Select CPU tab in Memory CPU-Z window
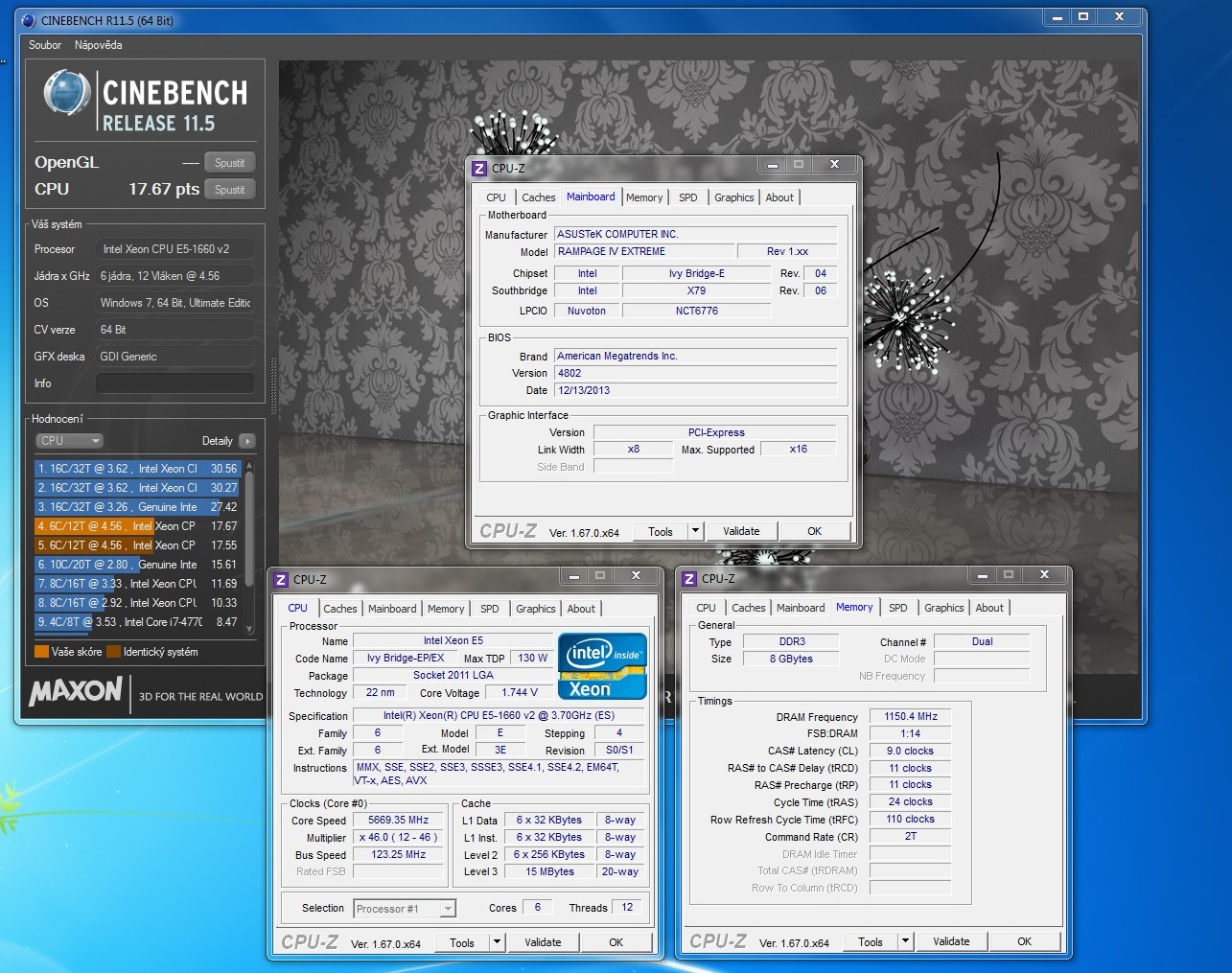 click(706, 608)
